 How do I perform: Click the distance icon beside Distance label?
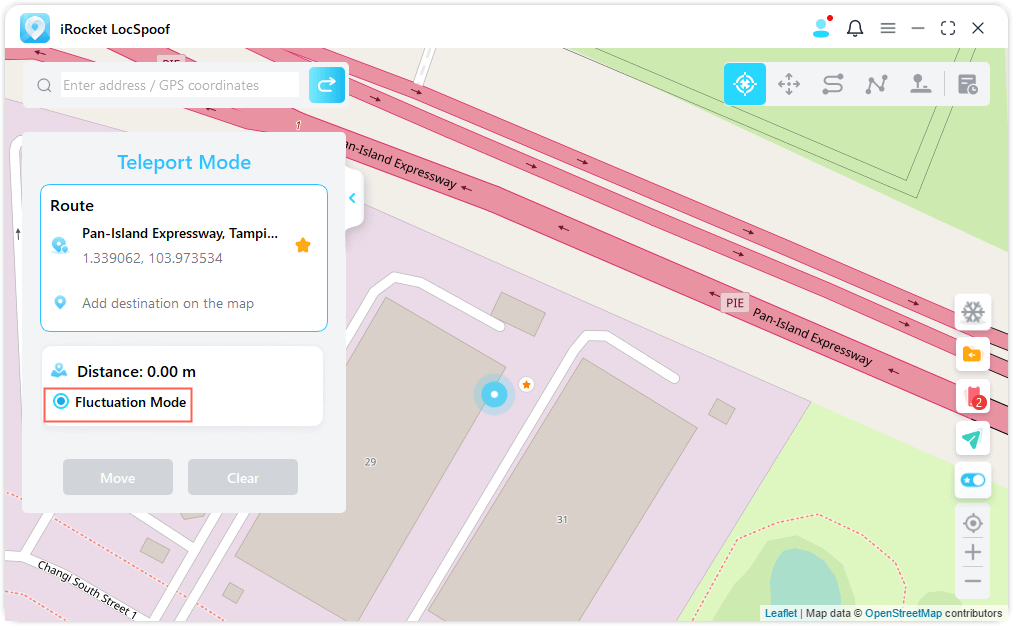coord(59,370)
